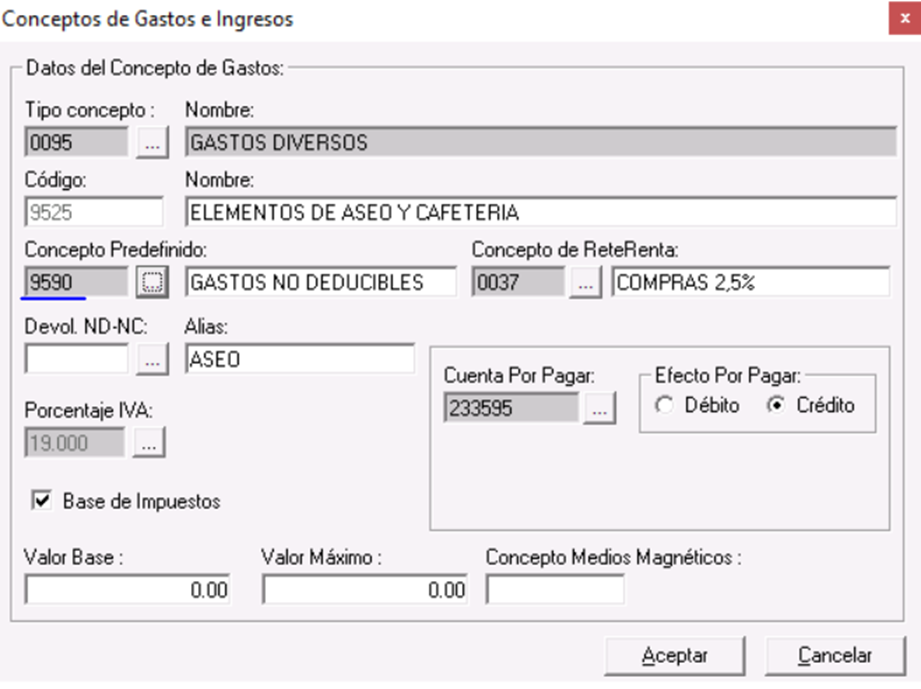Close the Conceptos de Gastos e Ingresos dialog
921x689 pixels.
tap(903, 20)
